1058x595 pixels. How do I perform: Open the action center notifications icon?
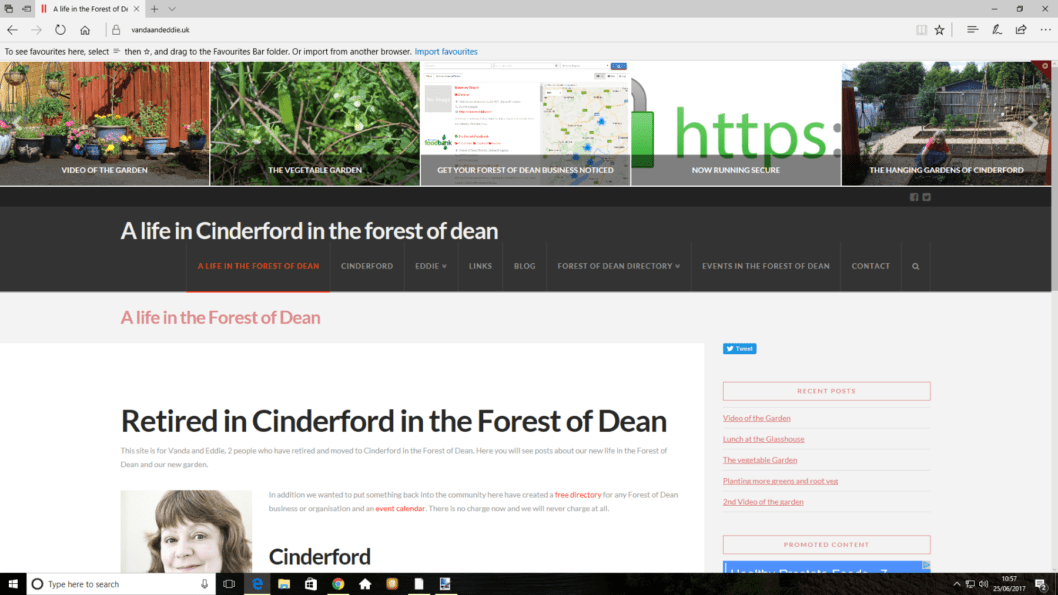1041,584
